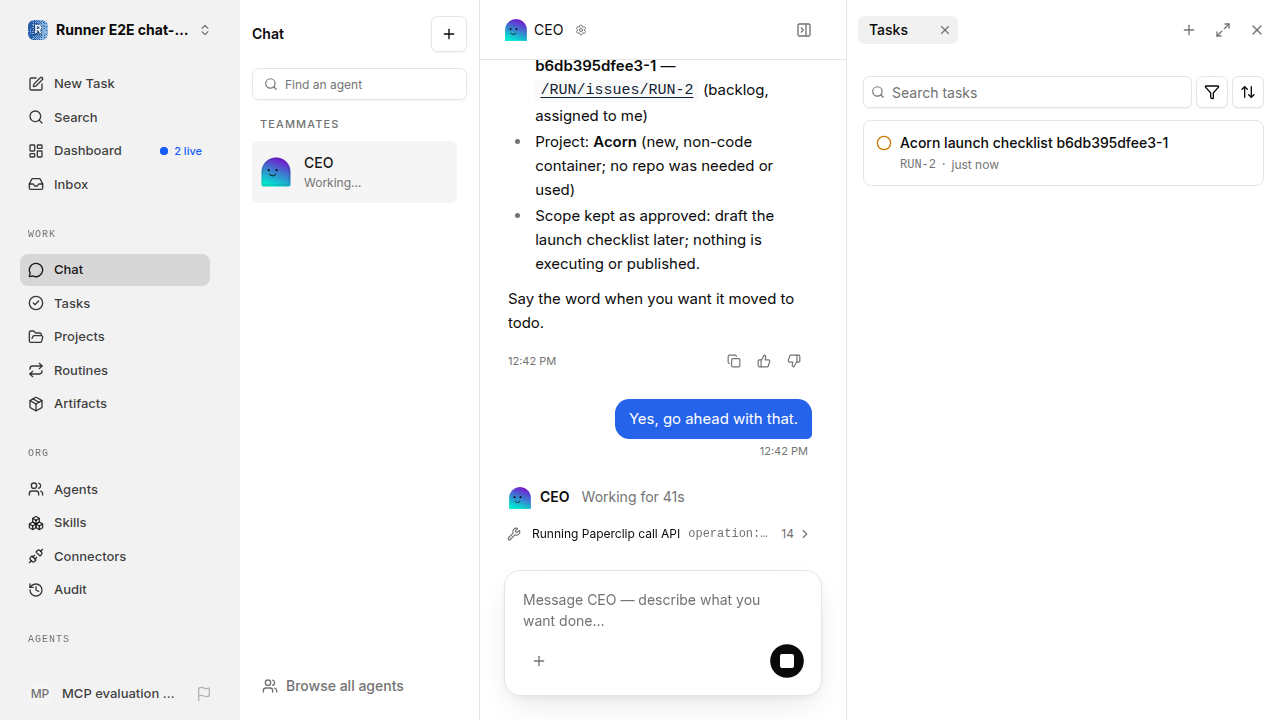The width and height of the screenshot is (1280, 720).
Task: Click the Inbox tray icon
Action: (36, 184)
